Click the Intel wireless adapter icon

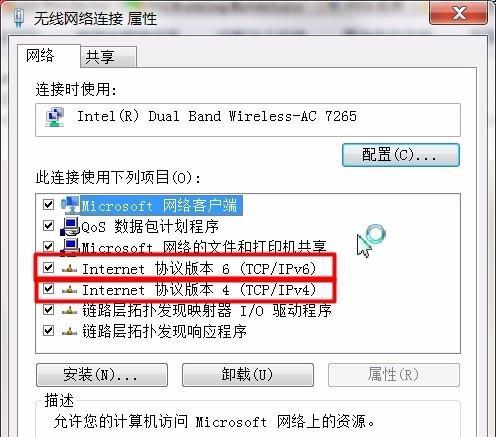[55, 117]
